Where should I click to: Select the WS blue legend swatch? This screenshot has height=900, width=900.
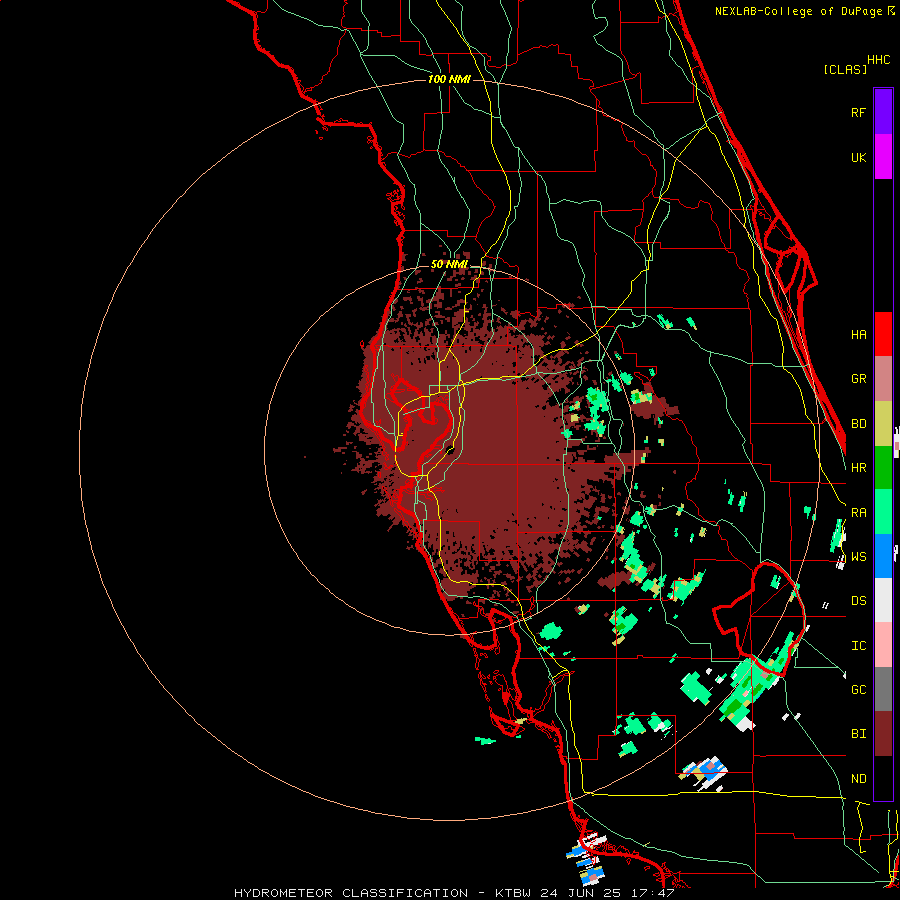[883, 556]
